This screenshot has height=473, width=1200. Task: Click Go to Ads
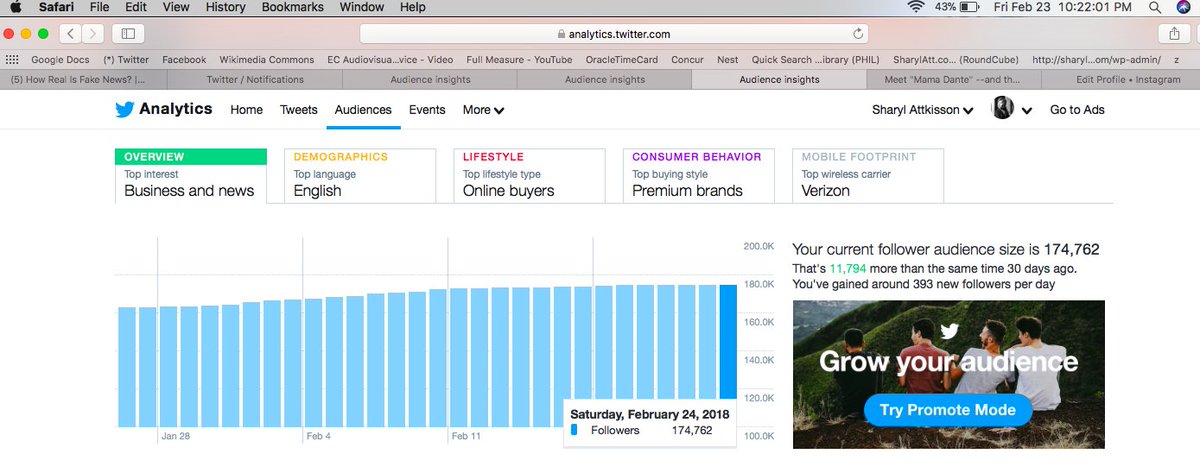(1077, 110)
